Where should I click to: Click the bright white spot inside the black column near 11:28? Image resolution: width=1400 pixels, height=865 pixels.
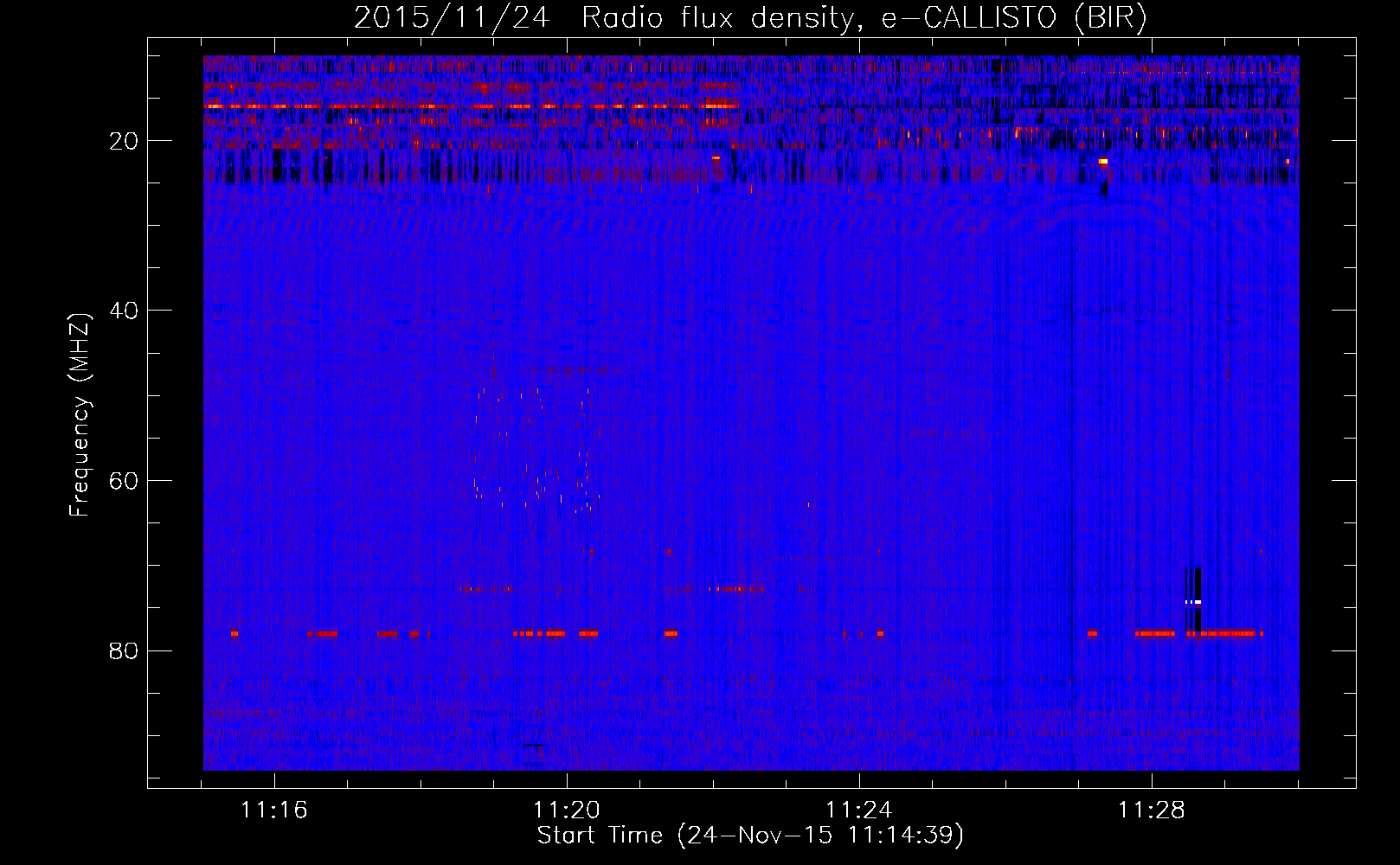click(1193, 602)
